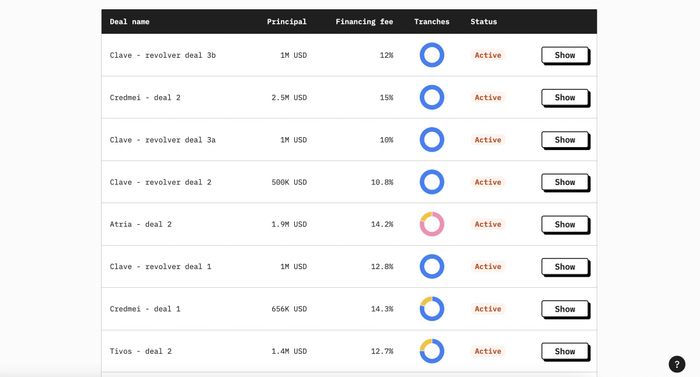This screenshot has height=377, width=700.
Task: Show details for Tivos deal 2
Action: (x=565, y=351)
